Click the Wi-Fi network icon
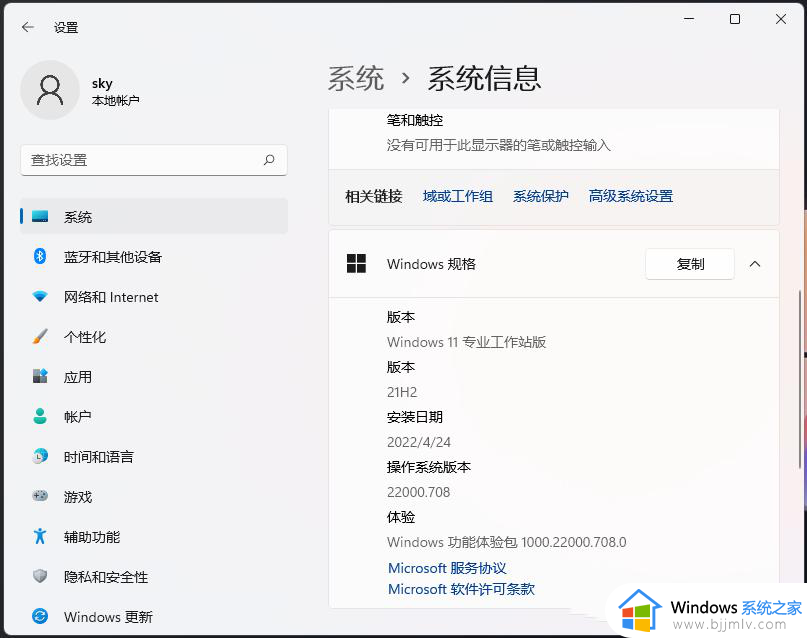This screenshot has height=638, width=807. (x=40, y=296)
